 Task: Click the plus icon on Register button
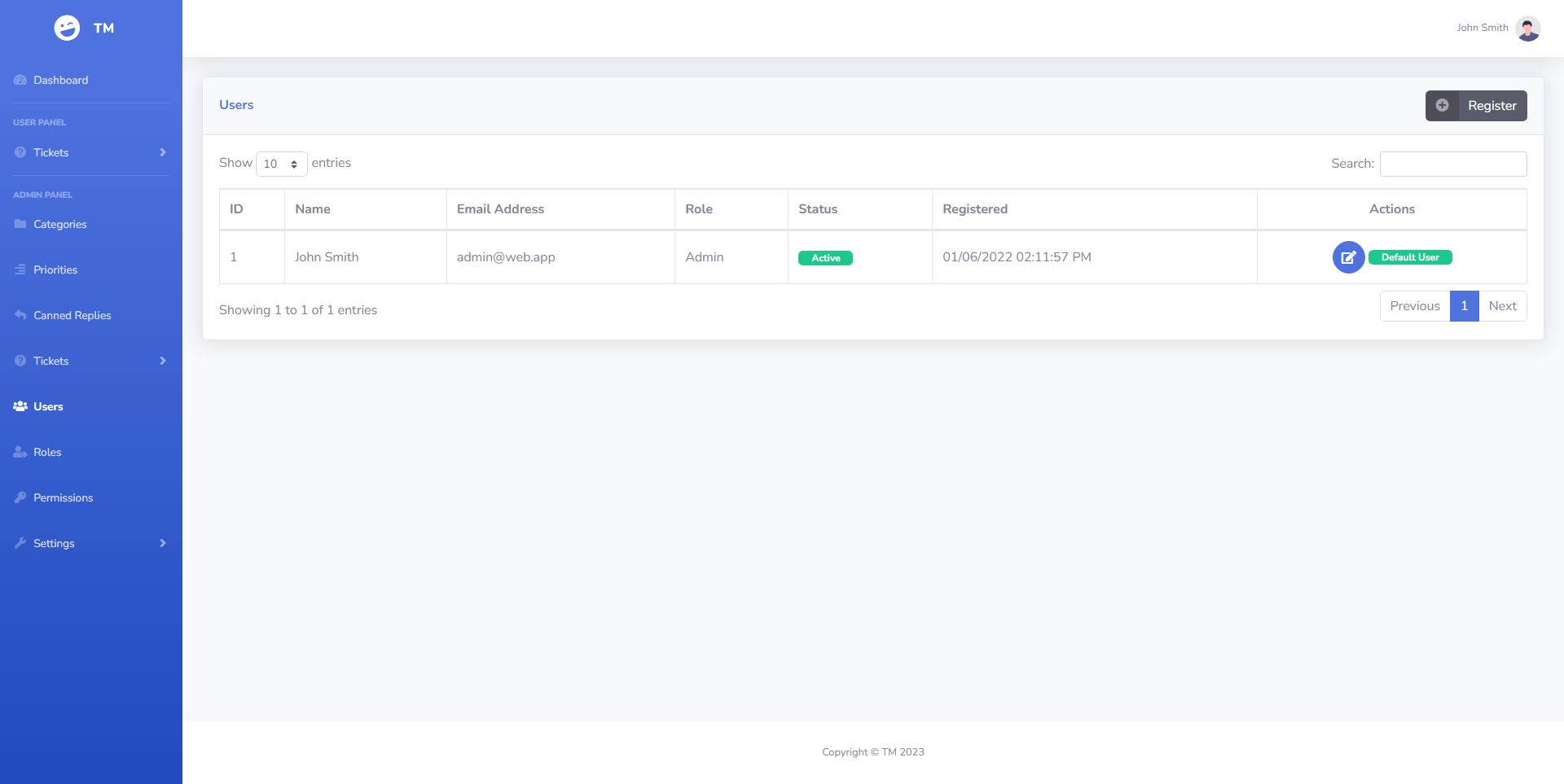point(1442,106)
